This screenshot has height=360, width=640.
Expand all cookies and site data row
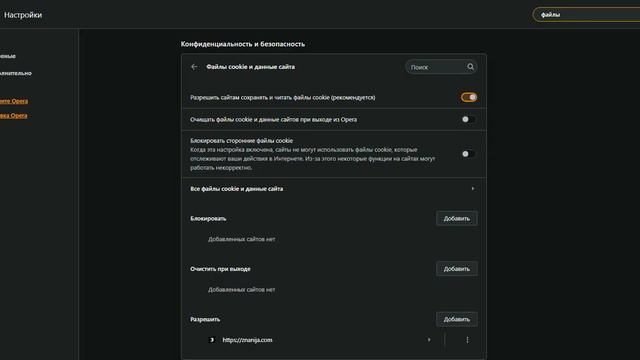(333, 189)
